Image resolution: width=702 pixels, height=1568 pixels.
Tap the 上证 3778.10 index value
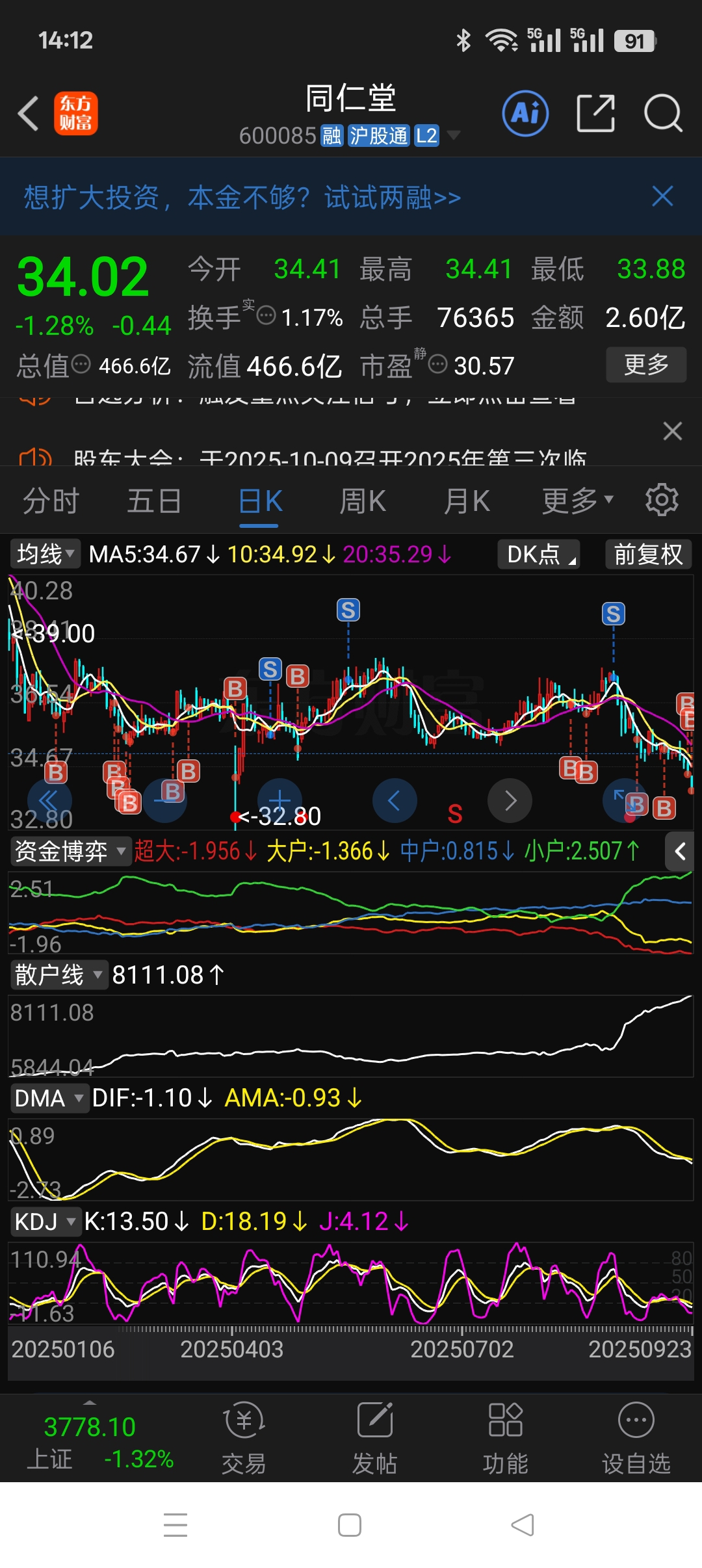point(90,1427)
